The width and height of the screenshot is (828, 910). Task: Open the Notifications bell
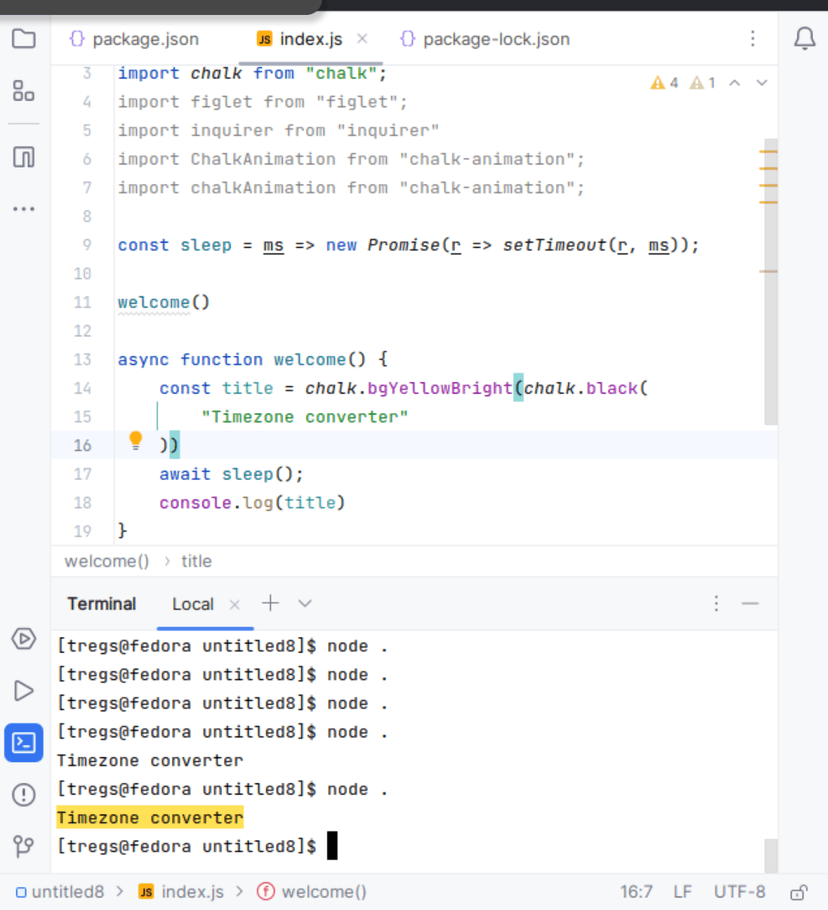coord(804,39)
